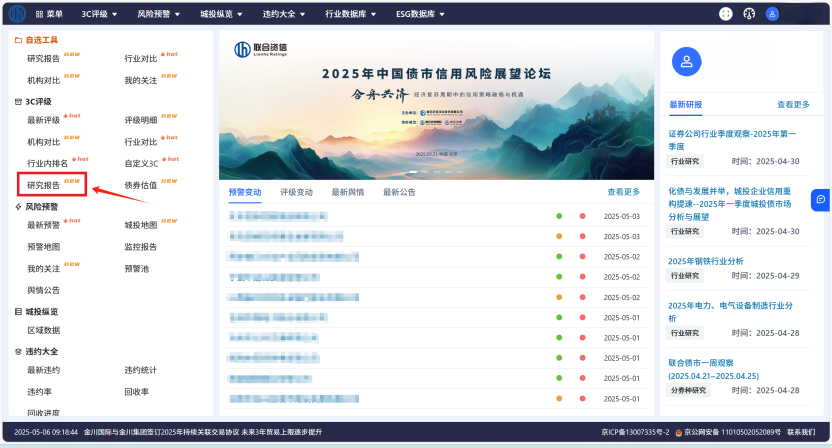This screenshot has height=448, width=832.
Task: Open 预警地图 in the sidebar
Action: pyautogui.click(x=44, y=247)
